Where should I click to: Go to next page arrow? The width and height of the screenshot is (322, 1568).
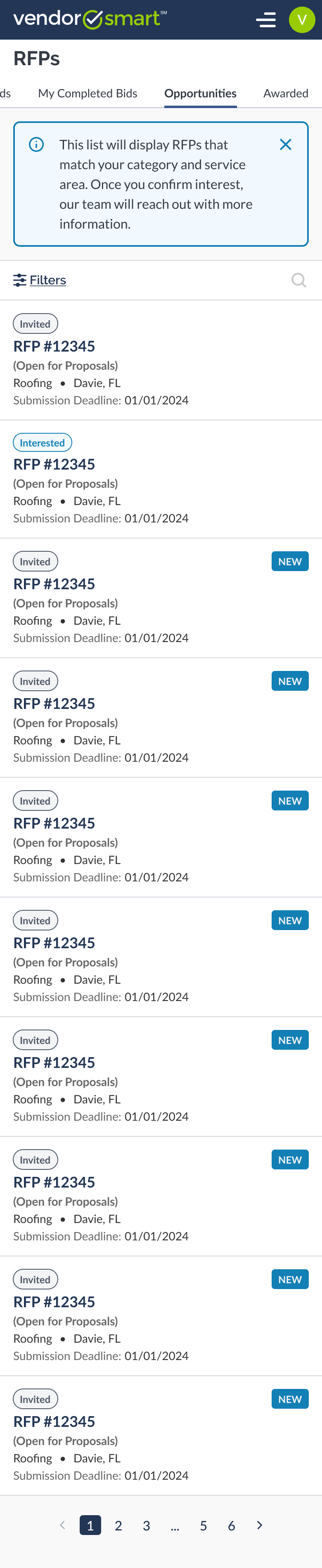point(260,1525)
